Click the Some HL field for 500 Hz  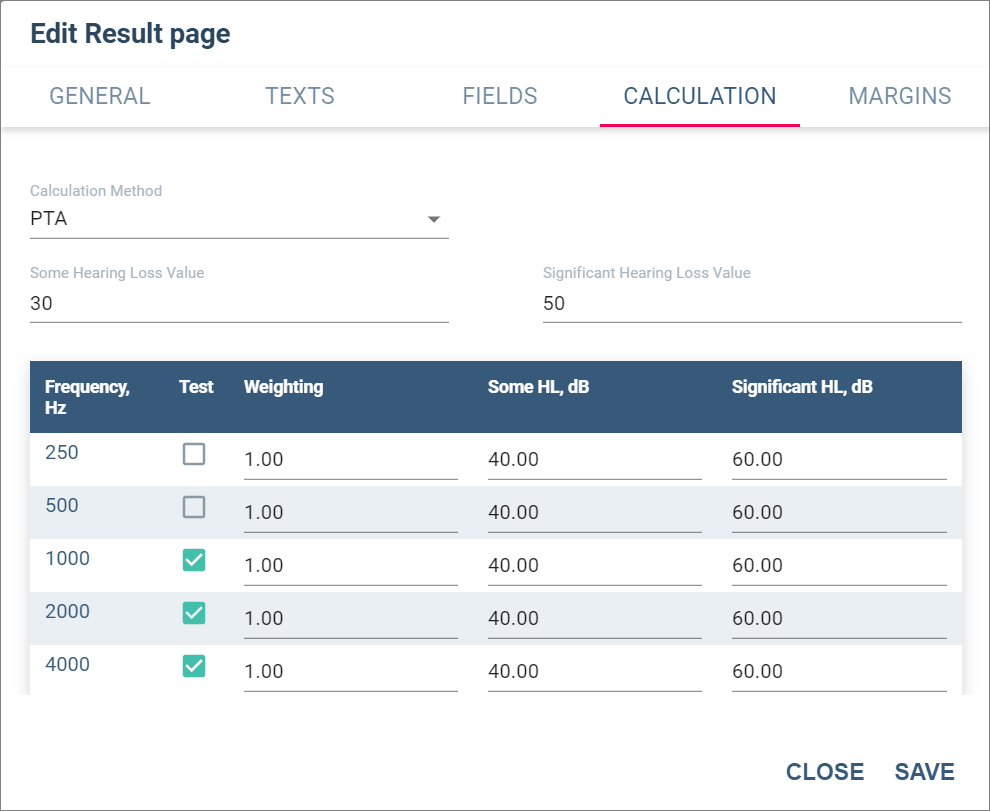[595, 513]
